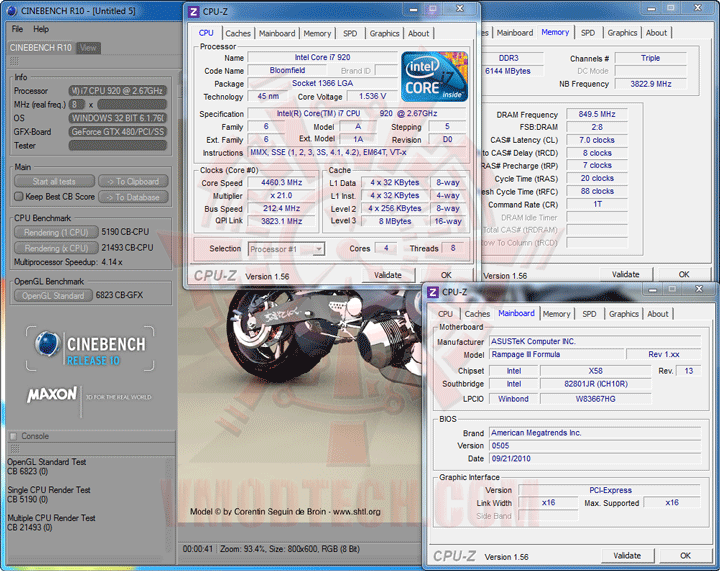Click the BIOS date 09/21/2010
Image resolution: width=720 pixels, height=571 pixels.
point(595,458)
